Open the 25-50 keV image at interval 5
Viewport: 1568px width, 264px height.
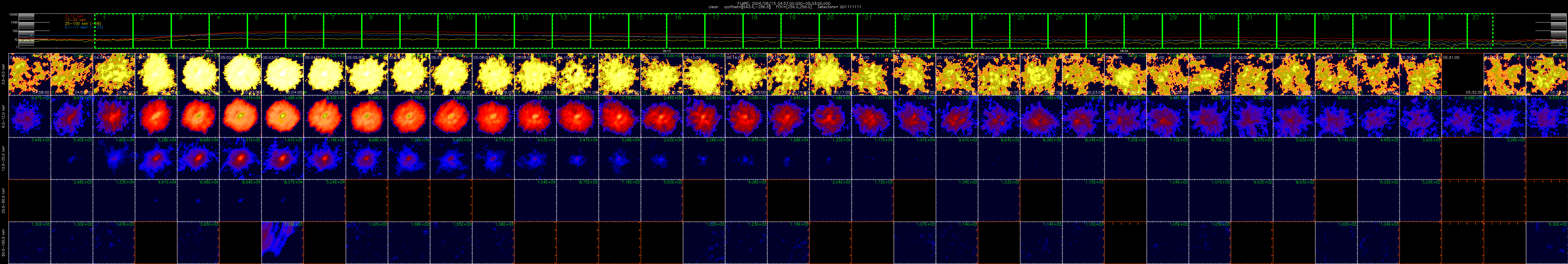[198, 200]
